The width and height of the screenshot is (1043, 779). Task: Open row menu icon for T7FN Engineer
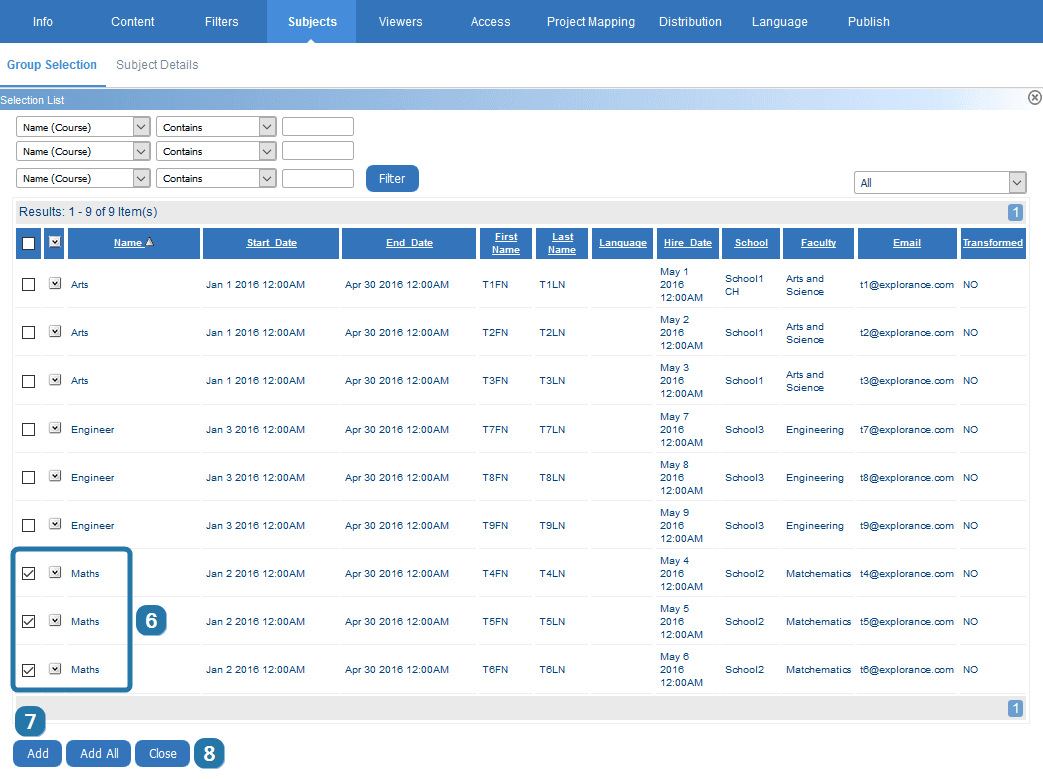click(x=55, y=428)
